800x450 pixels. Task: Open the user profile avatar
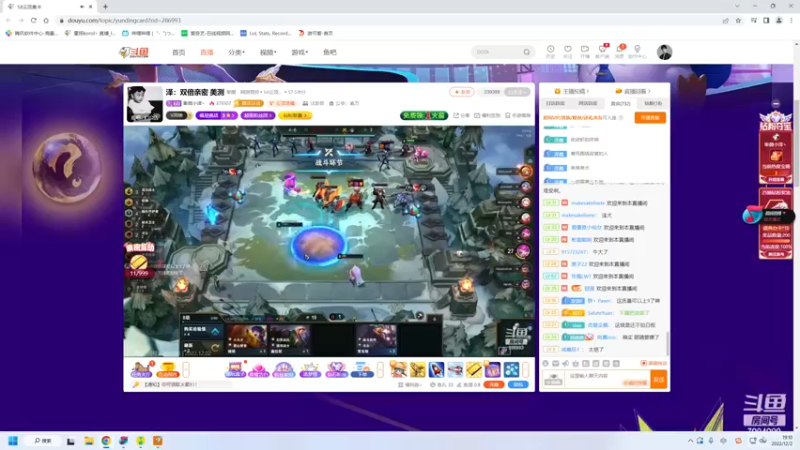(664, 52)
